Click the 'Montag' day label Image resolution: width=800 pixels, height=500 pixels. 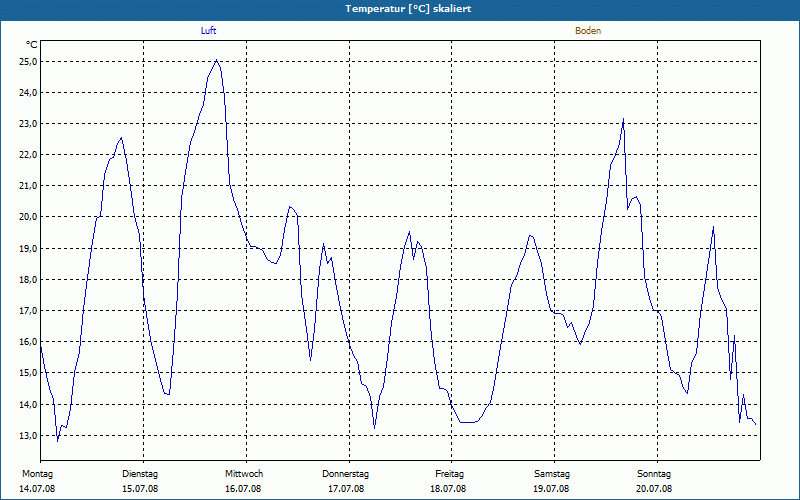pos(37,474)
